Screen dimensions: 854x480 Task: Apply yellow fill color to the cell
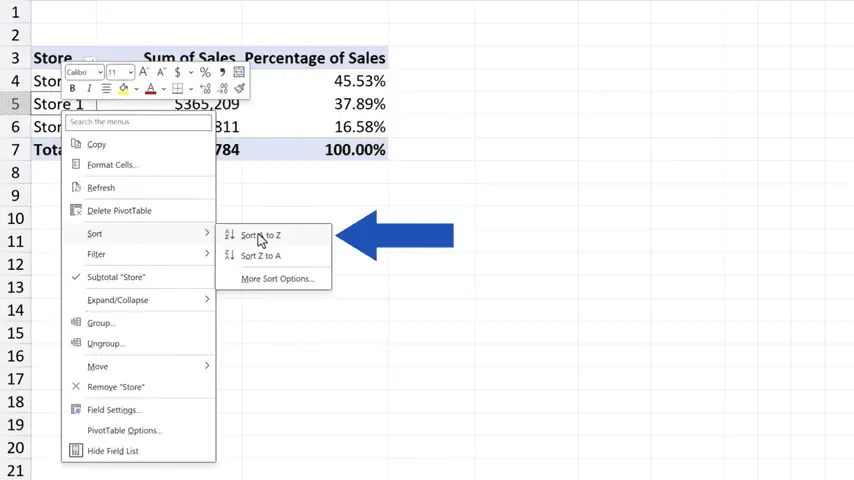pyautogui.click(x=123, y=89)
